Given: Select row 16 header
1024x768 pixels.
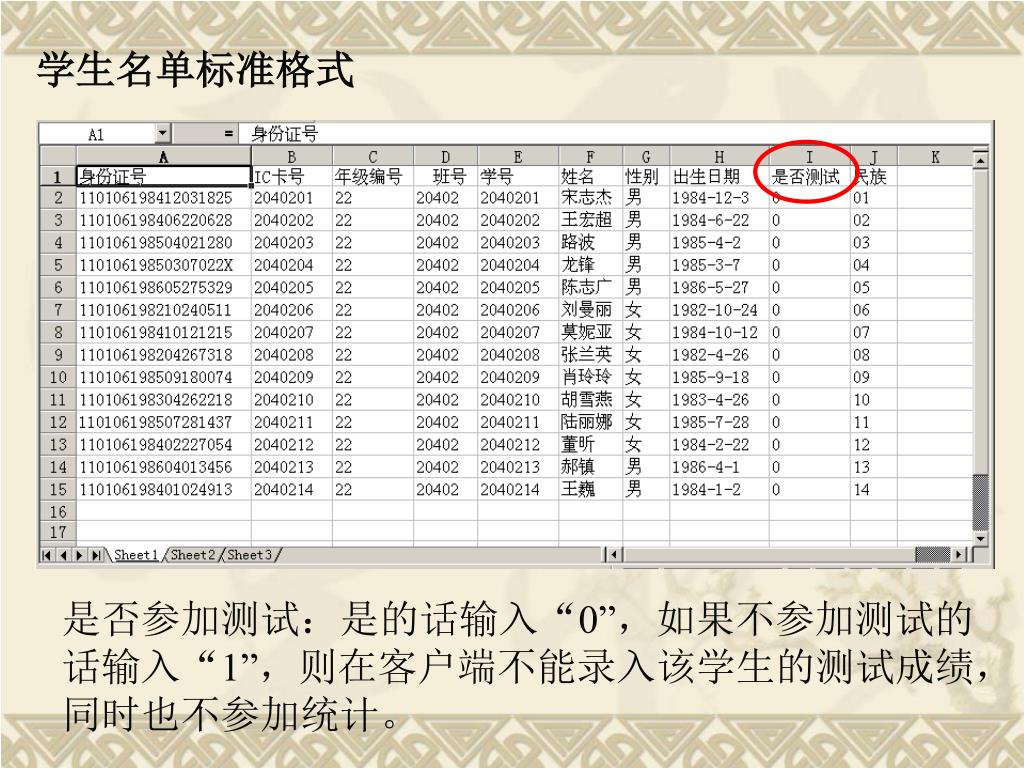Looking at the screenshot, I should 58,512.
